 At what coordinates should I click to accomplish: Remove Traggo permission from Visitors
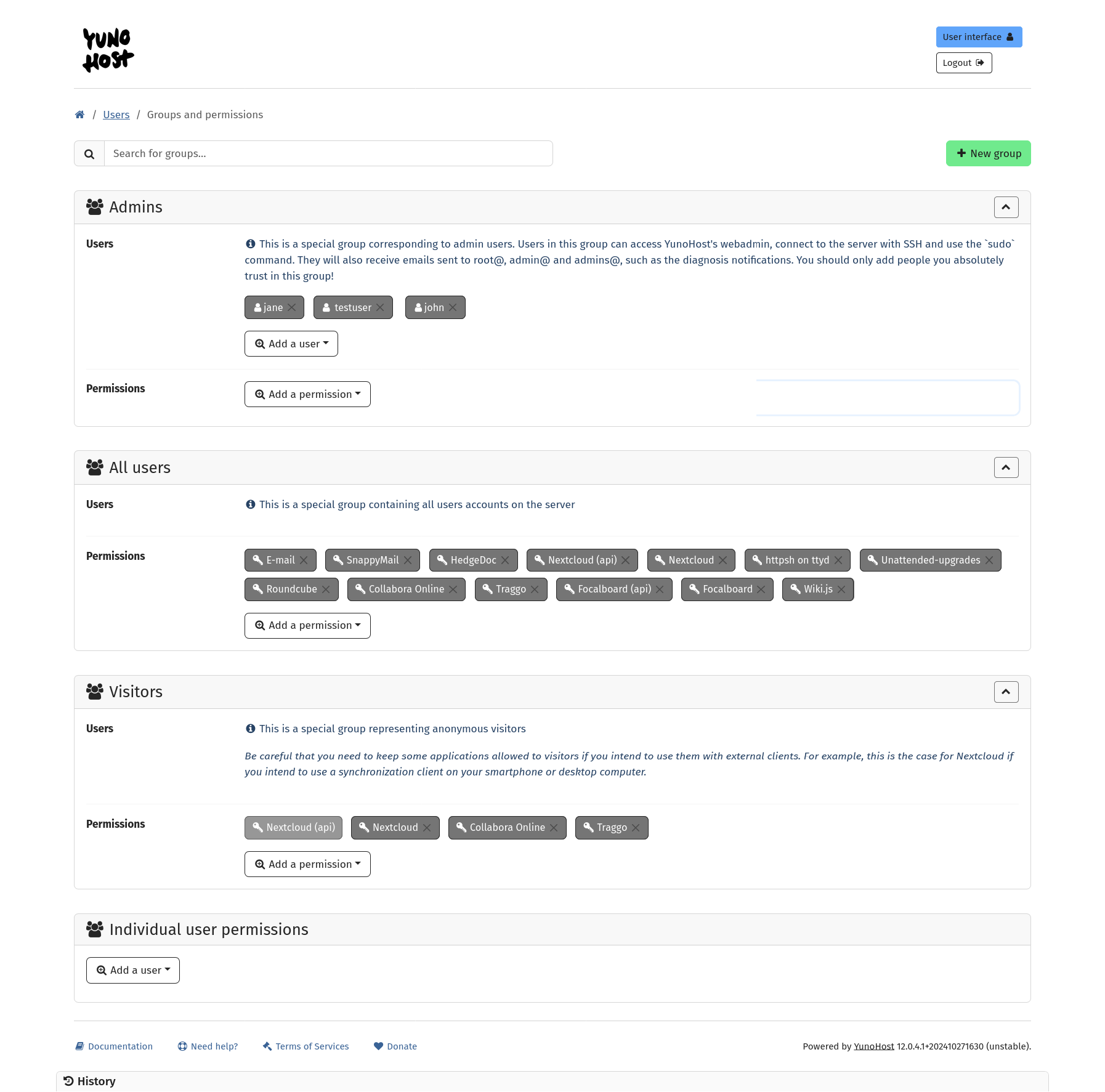[x=636, y=828]
